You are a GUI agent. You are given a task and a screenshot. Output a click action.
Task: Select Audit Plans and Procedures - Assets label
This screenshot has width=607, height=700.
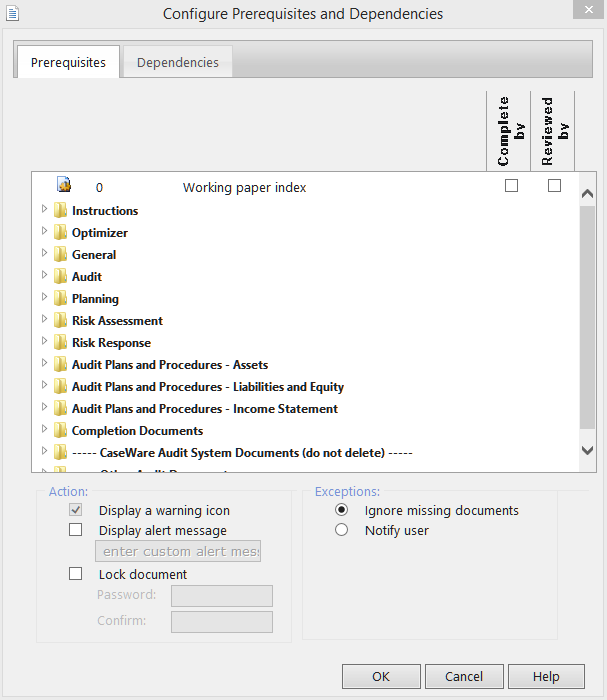point(170,365)
